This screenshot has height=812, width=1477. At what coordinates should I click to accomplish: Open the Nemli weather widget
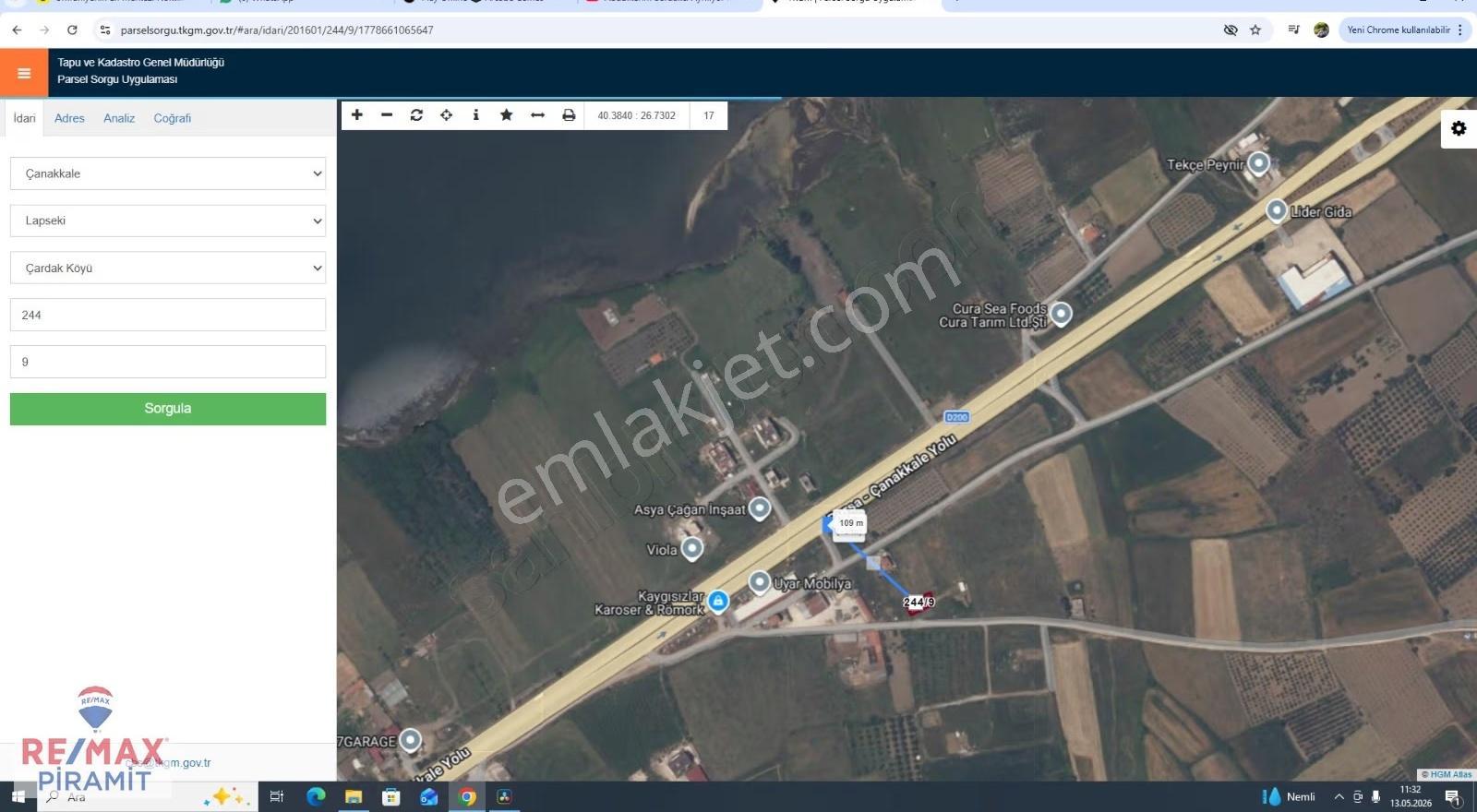(x=1289, y=796)
